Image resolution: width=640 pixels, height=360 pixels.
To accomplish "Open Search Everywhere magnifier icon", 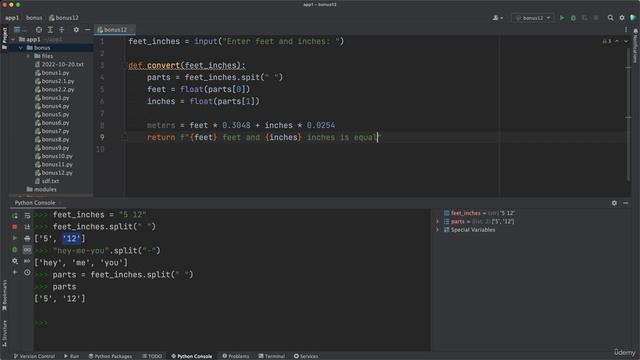I will coord(611,18).
